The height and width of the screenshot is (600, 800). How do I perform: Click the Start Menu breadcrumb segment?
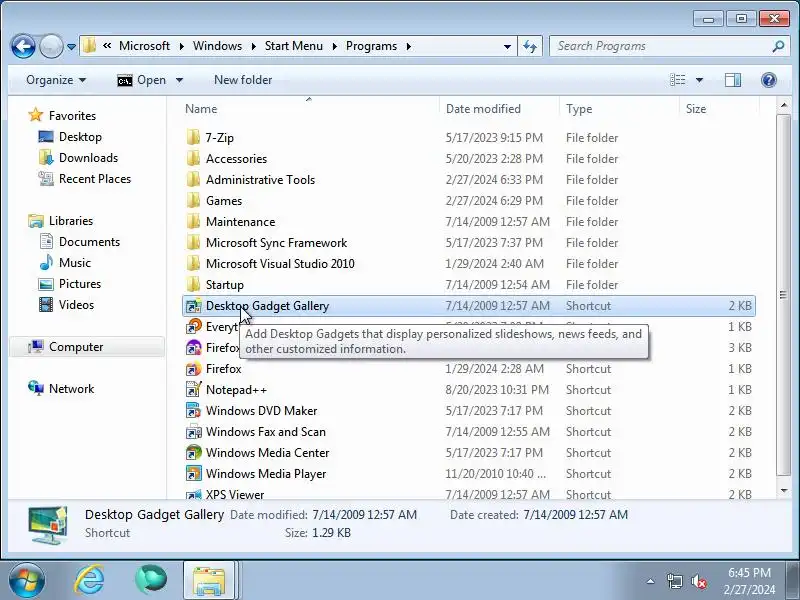[x=294, y=46]
